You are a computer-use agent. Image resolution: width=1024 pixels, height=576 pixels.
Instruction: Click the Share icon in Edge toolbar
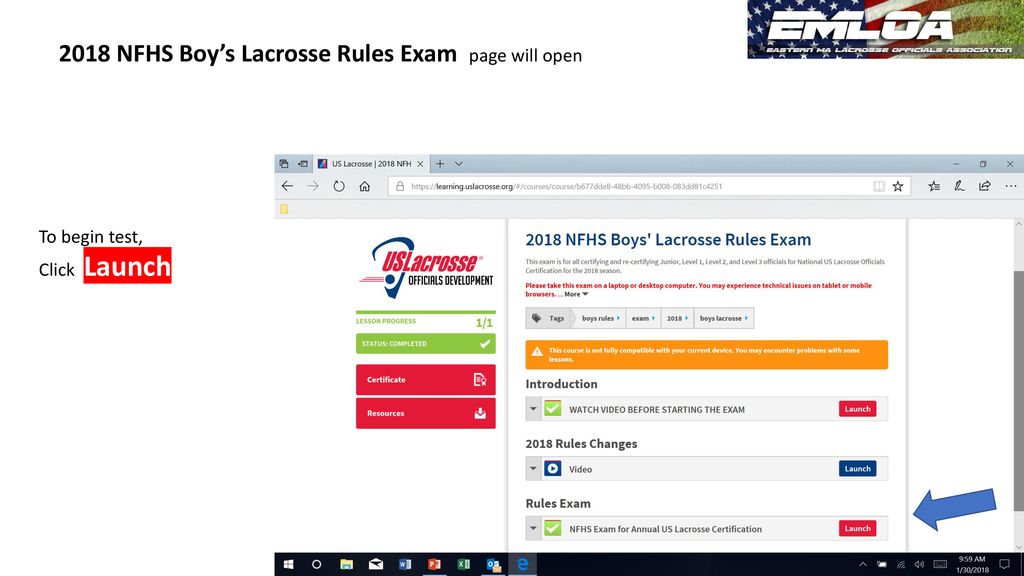point(985,186)
